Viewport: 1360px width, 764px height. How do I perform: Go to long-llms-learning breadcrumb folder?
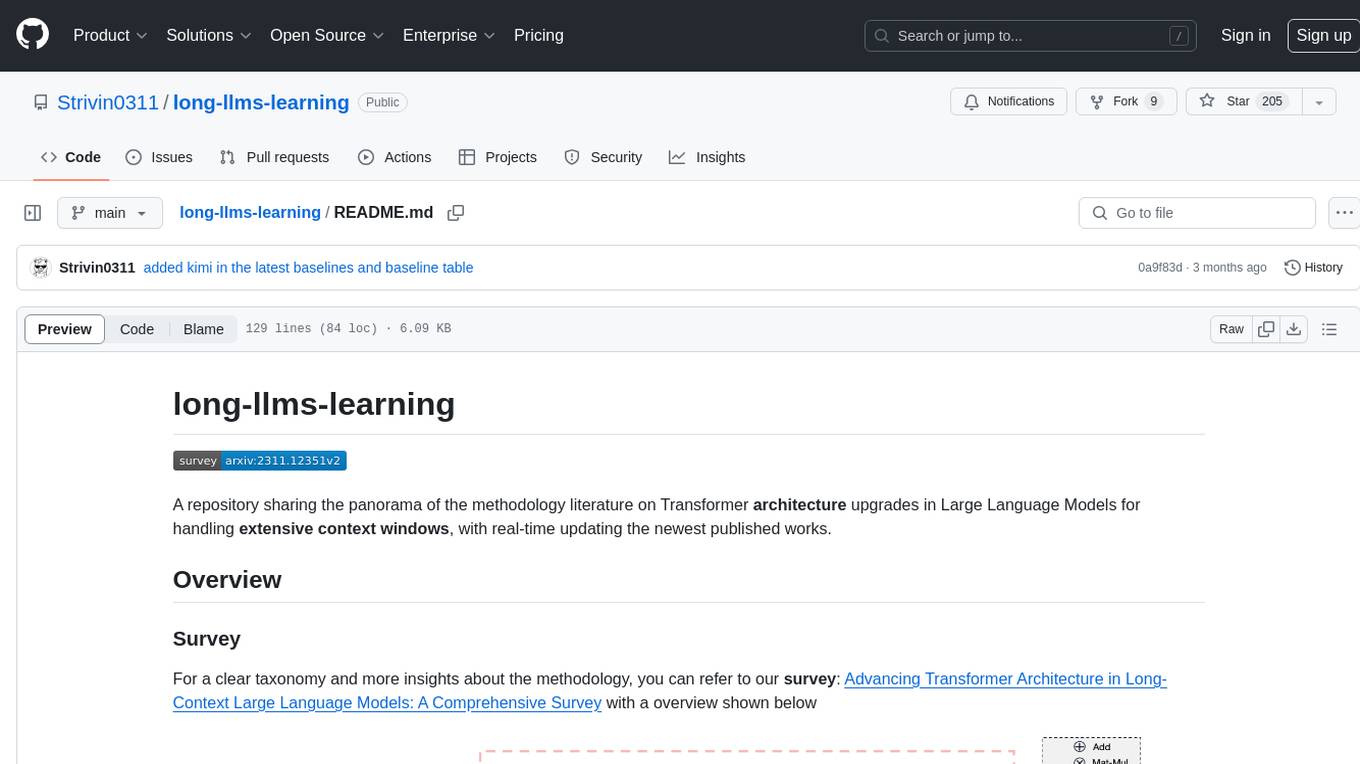pyautogui.click(x=250, y=212)
